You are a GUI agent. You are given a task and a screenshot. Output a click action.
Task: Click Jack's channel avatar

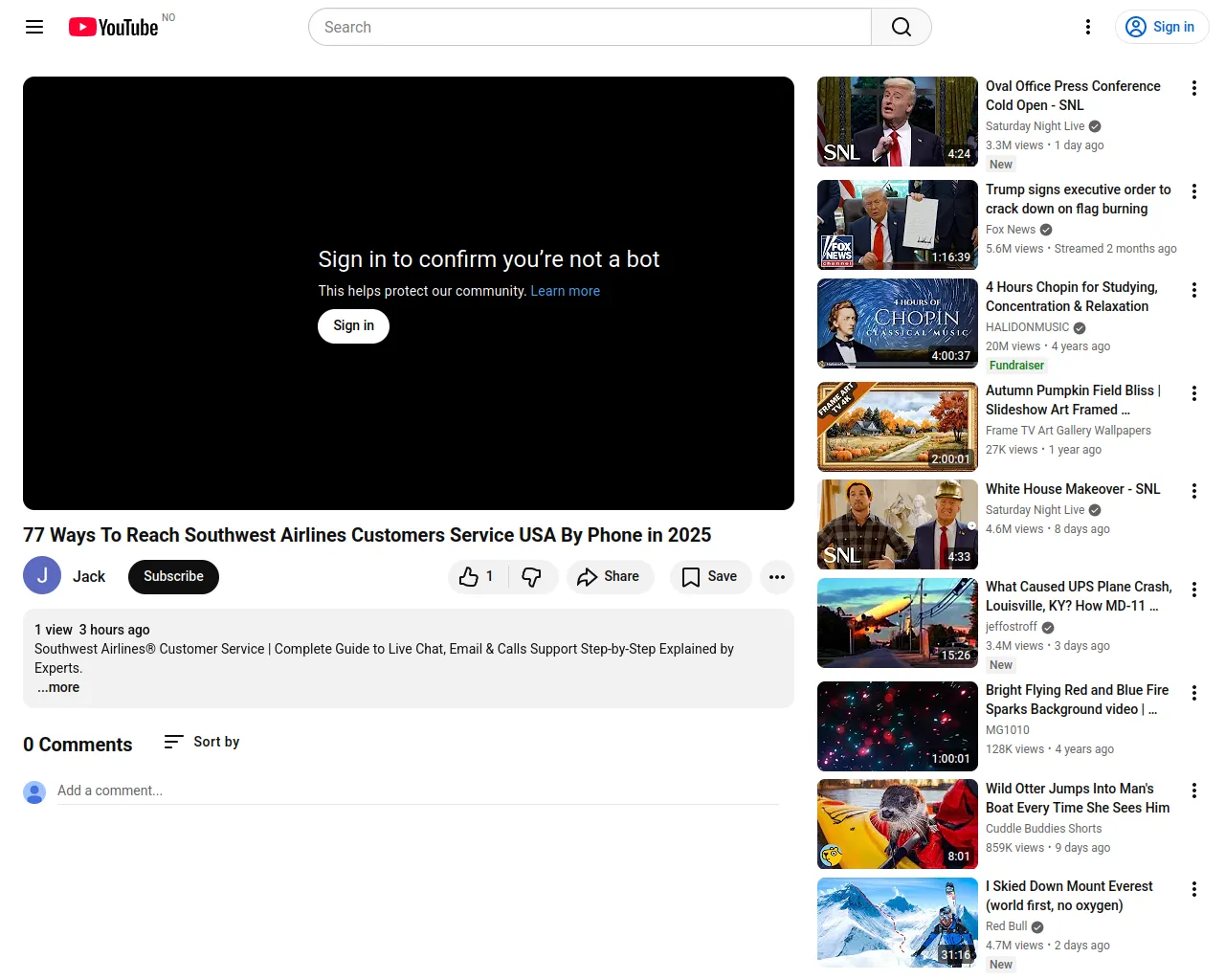coord(42,576)
